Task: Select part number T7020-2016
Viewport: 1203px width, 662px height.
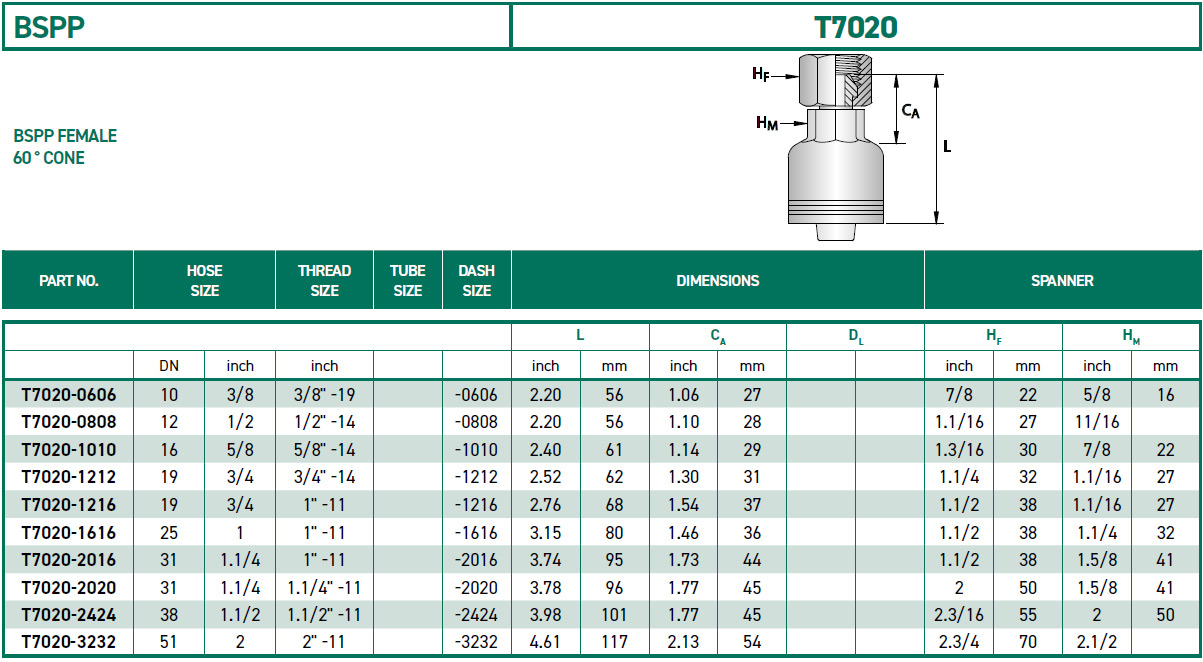Action: pyautogui.click(x=67, y=560)
